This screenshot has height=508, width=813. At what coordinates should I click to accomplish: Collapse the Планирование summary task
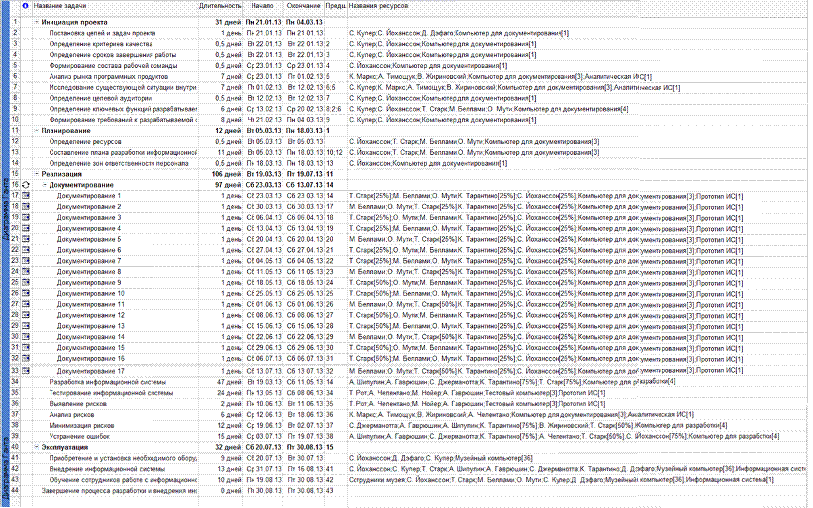[37, 131]
